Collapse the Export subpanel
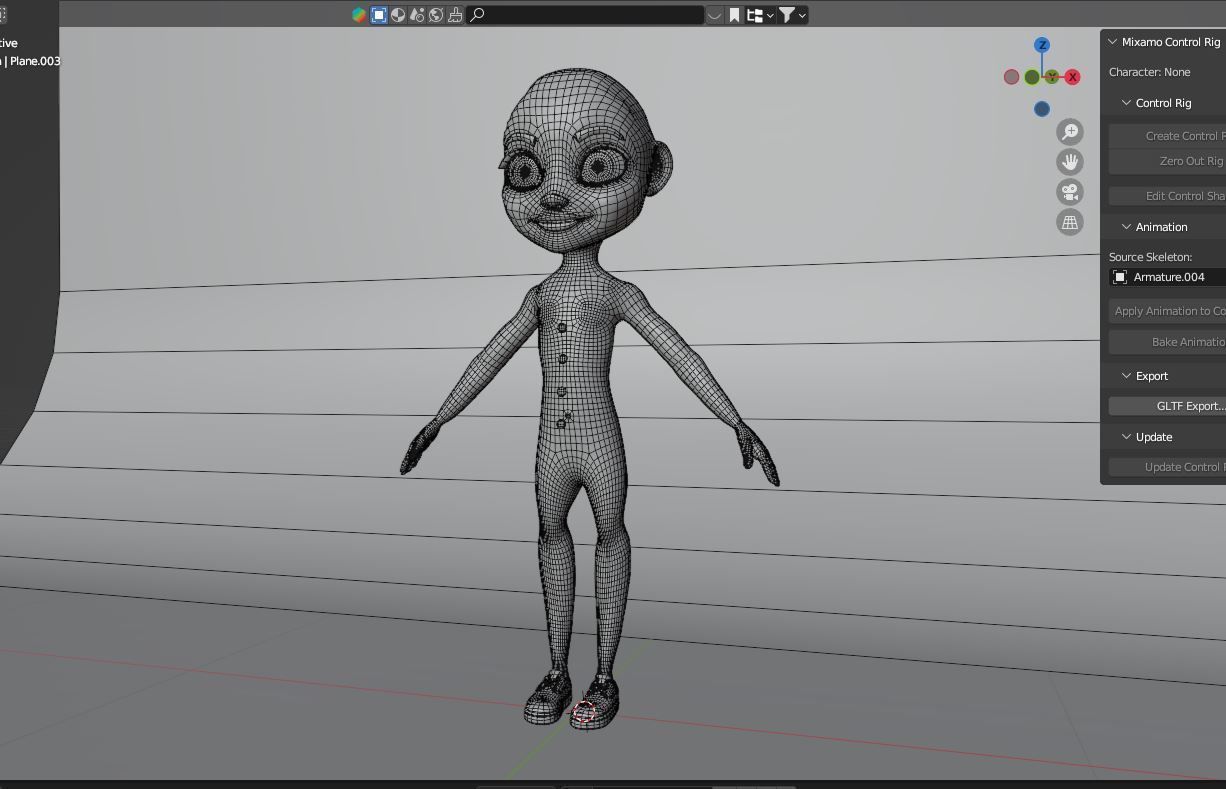This screenshot has height=789, width=1226. point(1126,376)
